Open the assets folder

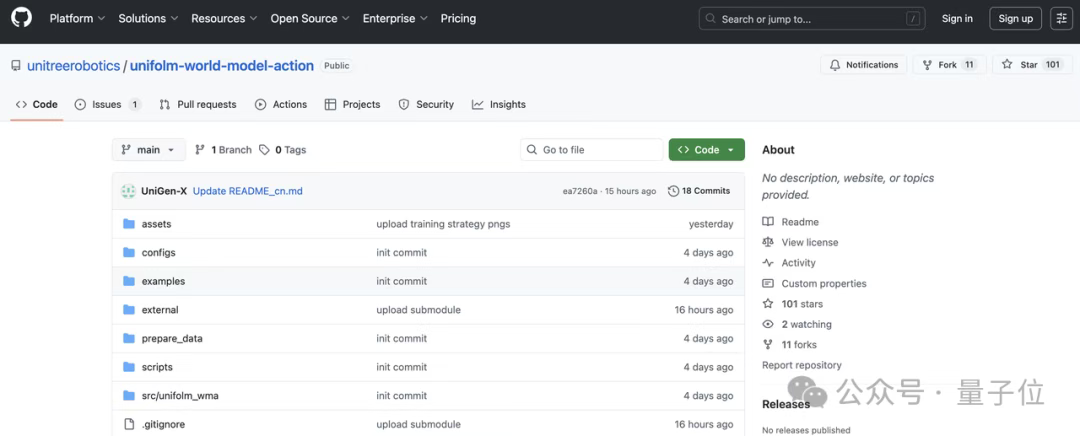[x=156, y=224]
